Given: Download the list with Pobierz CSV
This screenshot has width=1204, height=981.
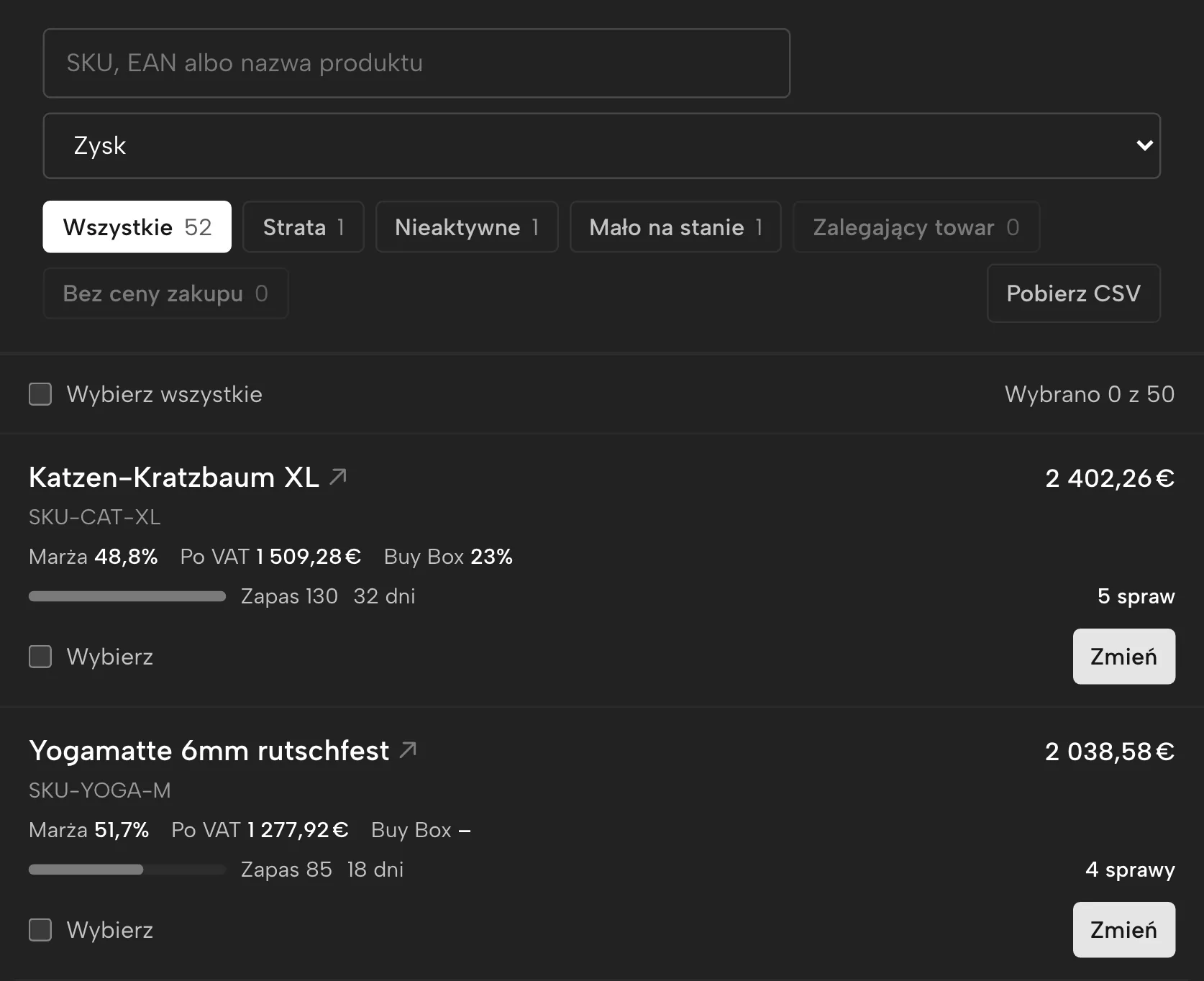Looking at the screenshot, I should [x=1074, y=293].
